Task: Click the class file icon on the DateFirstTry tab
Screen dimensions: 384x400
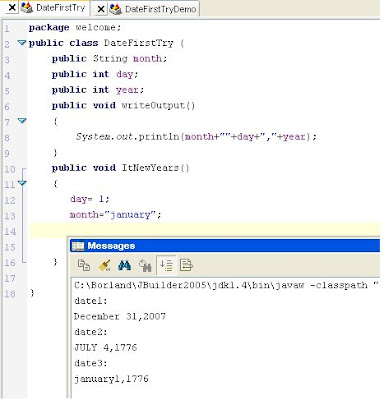Action: (27, 8)
